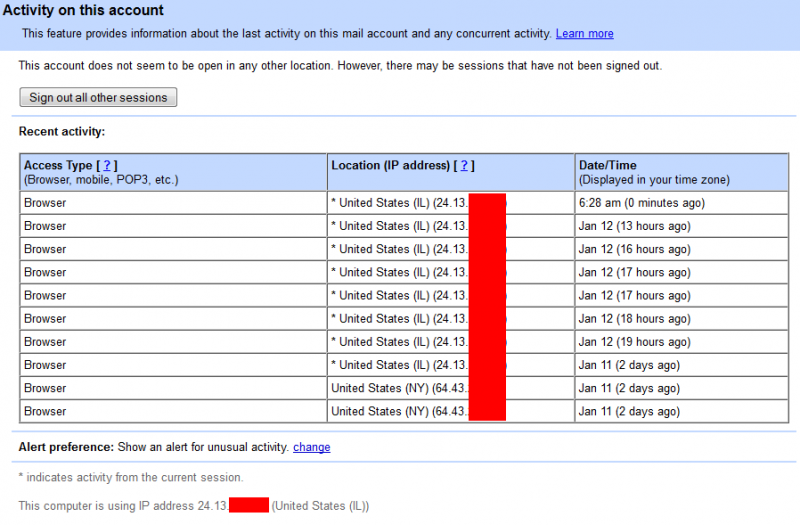Click the location cell in the 6:28 am row

(x=451, y=203)
